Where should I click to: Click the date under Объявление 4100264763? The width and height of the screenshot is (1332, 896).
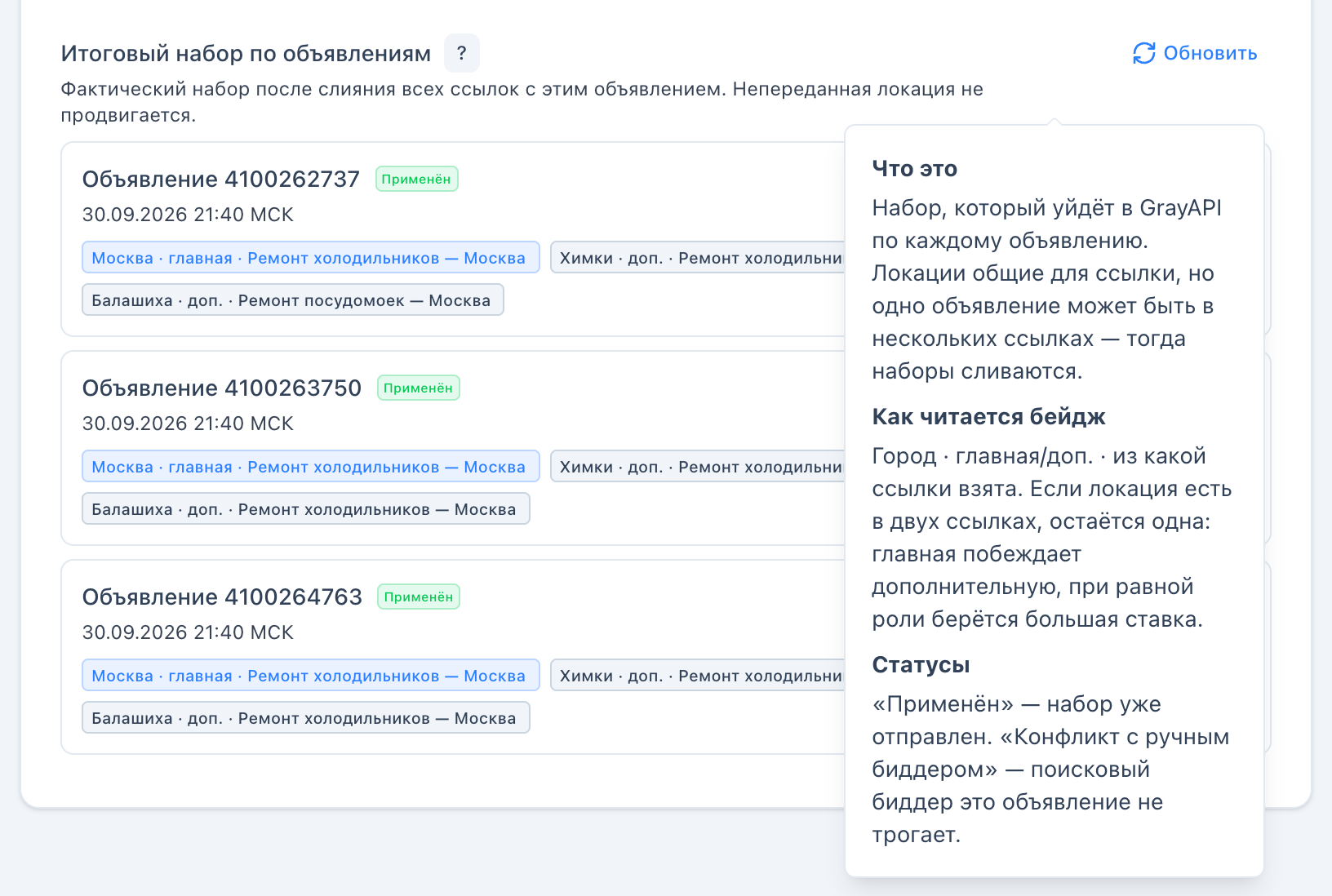pos(188,632)
